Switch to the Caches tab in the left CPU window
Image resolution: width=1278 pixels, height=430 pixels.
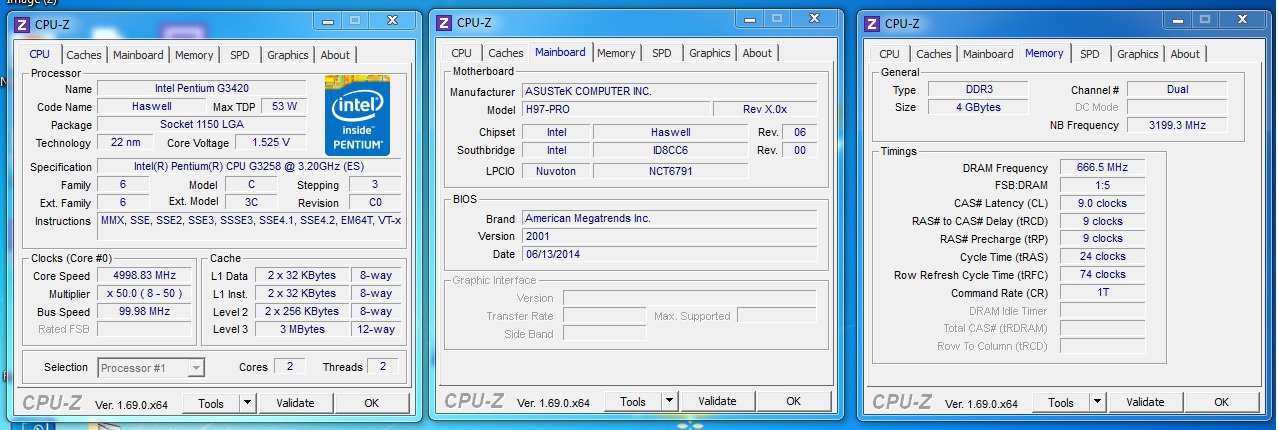point(84,55)
